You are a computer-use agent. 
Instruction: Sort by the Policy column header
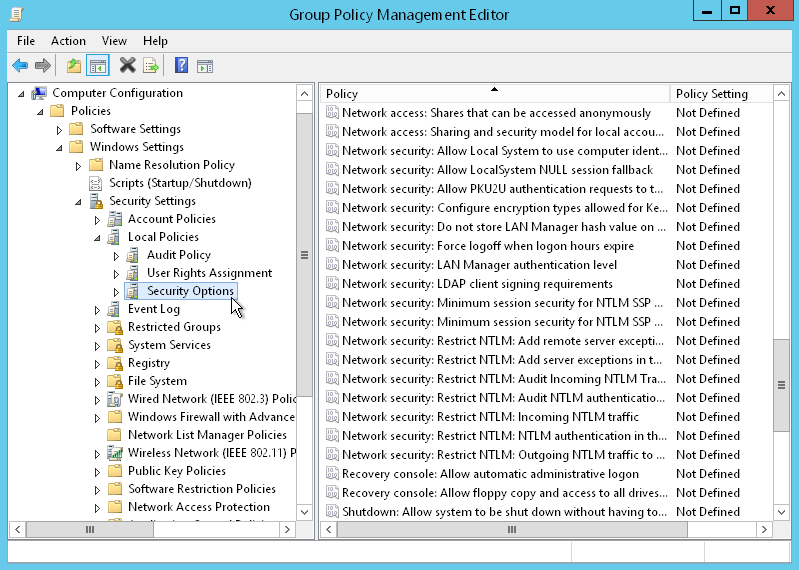point(495,94)
